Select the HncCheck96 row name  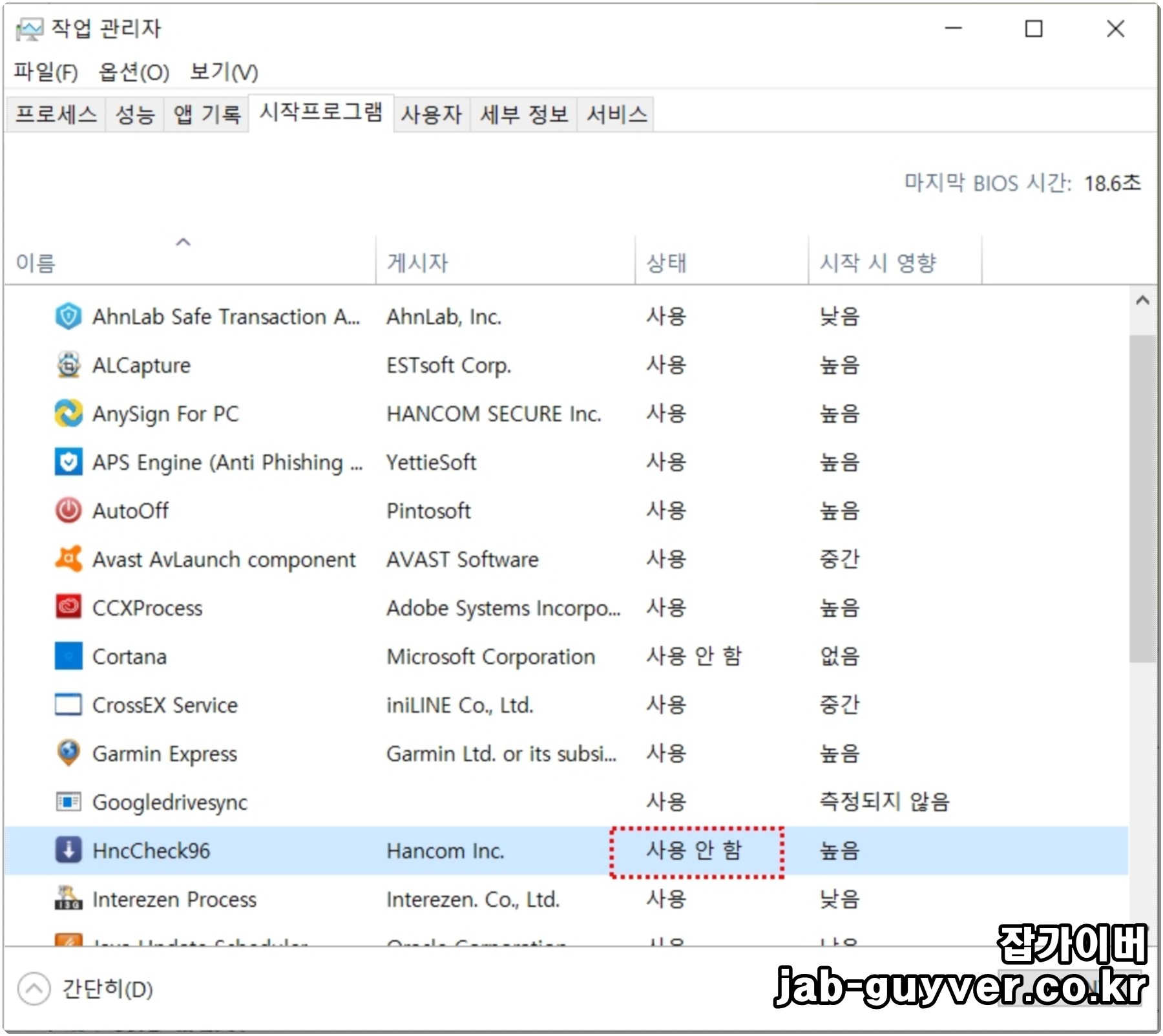tap(151, 851)
